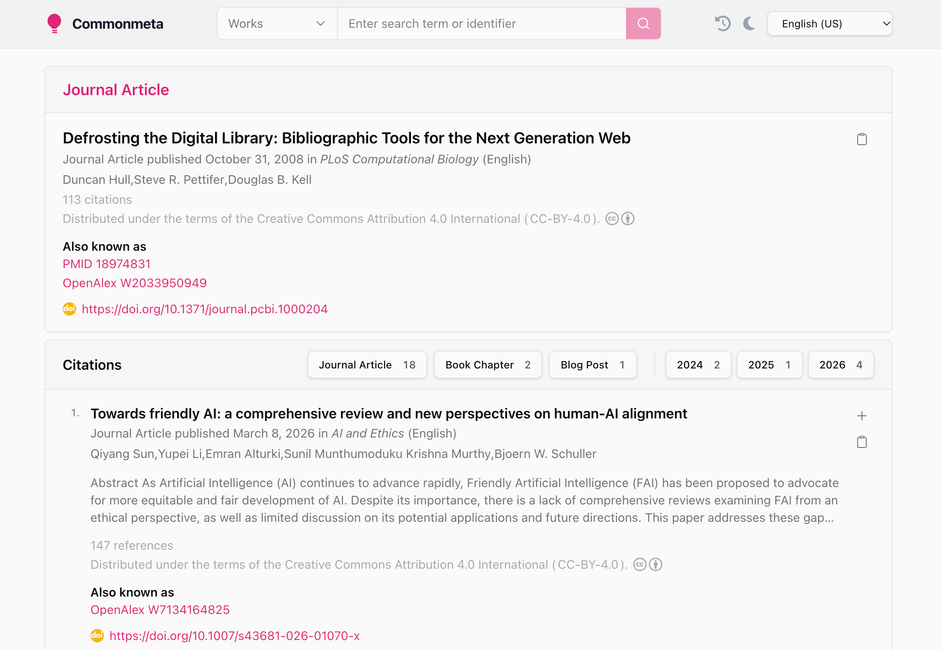Toggle dark mode moon icon
The image size is (941, 650).
coord(749,23)
